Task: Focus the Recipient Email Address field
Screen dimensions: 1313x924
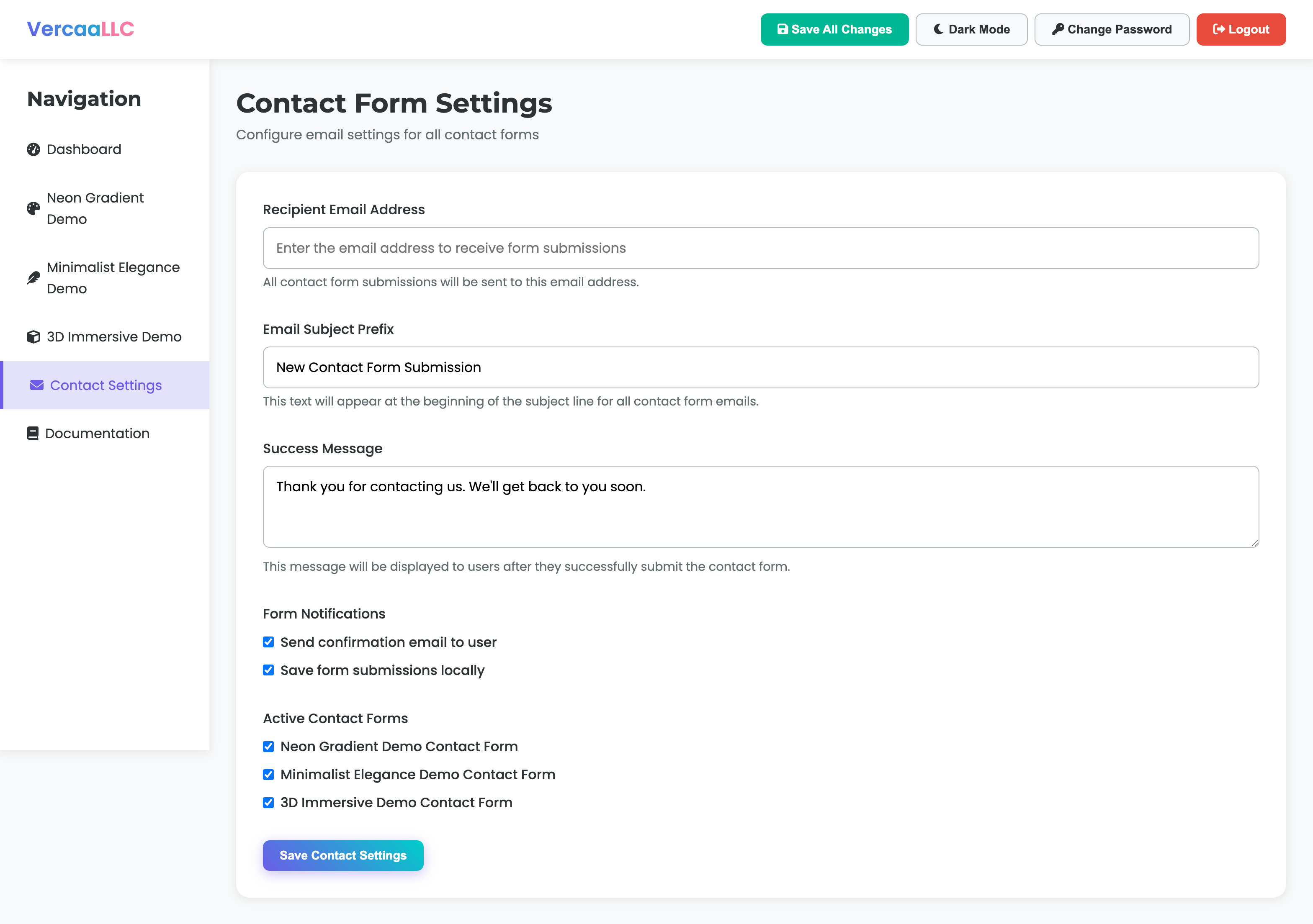Action: [x=761, y=248]
